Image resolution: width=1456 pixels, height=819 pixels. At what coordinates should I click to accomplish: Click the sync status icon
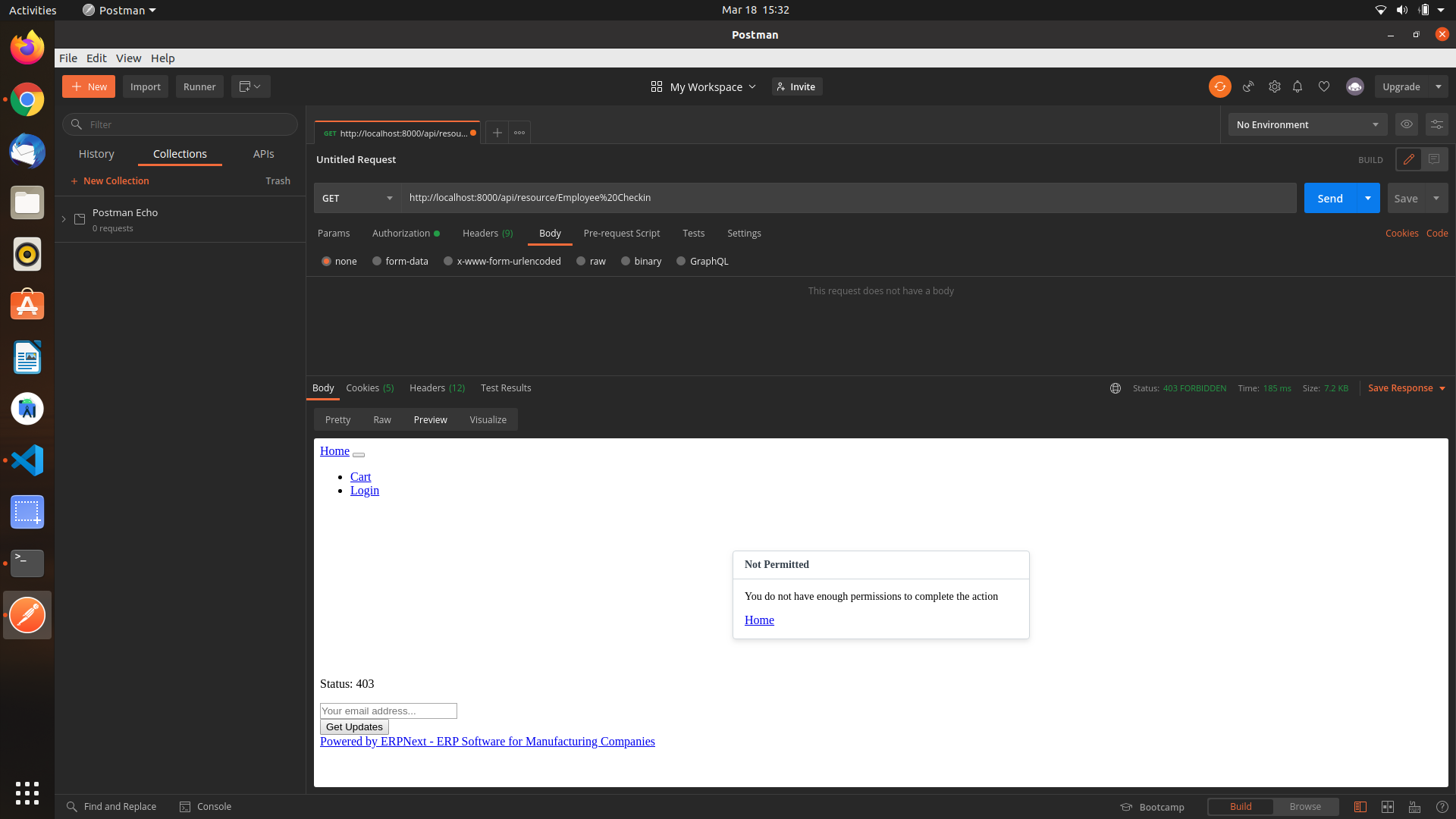coord(1219,86)
